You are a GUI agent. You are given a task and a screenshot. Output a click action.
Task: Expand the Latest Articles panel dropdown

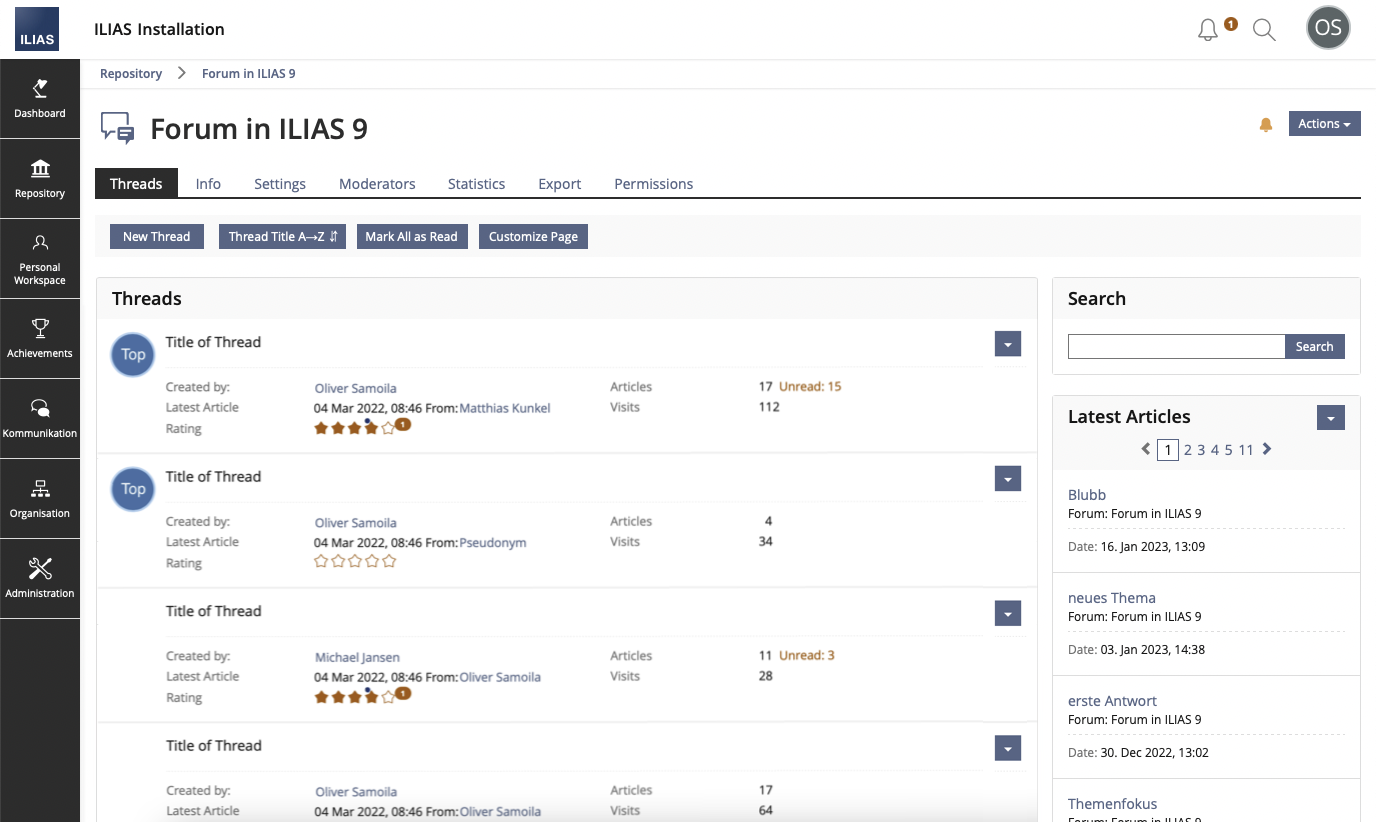(1330, 418)
